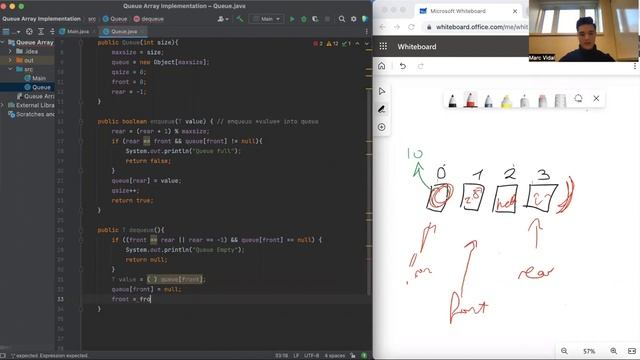The height and width of the screenshot is (360, 640).
Task: Select the blue pen
Action: pos(488,100)
